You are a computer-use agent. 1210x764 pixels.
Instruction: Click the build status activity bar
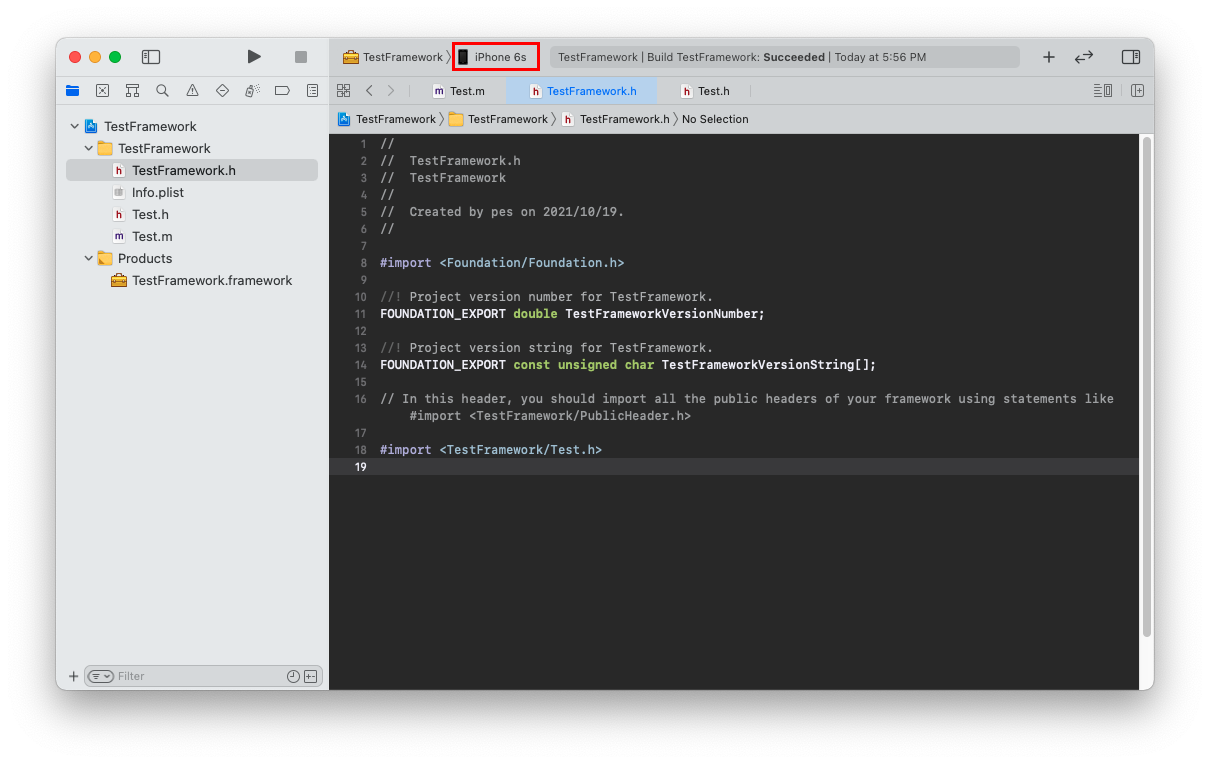785,57
